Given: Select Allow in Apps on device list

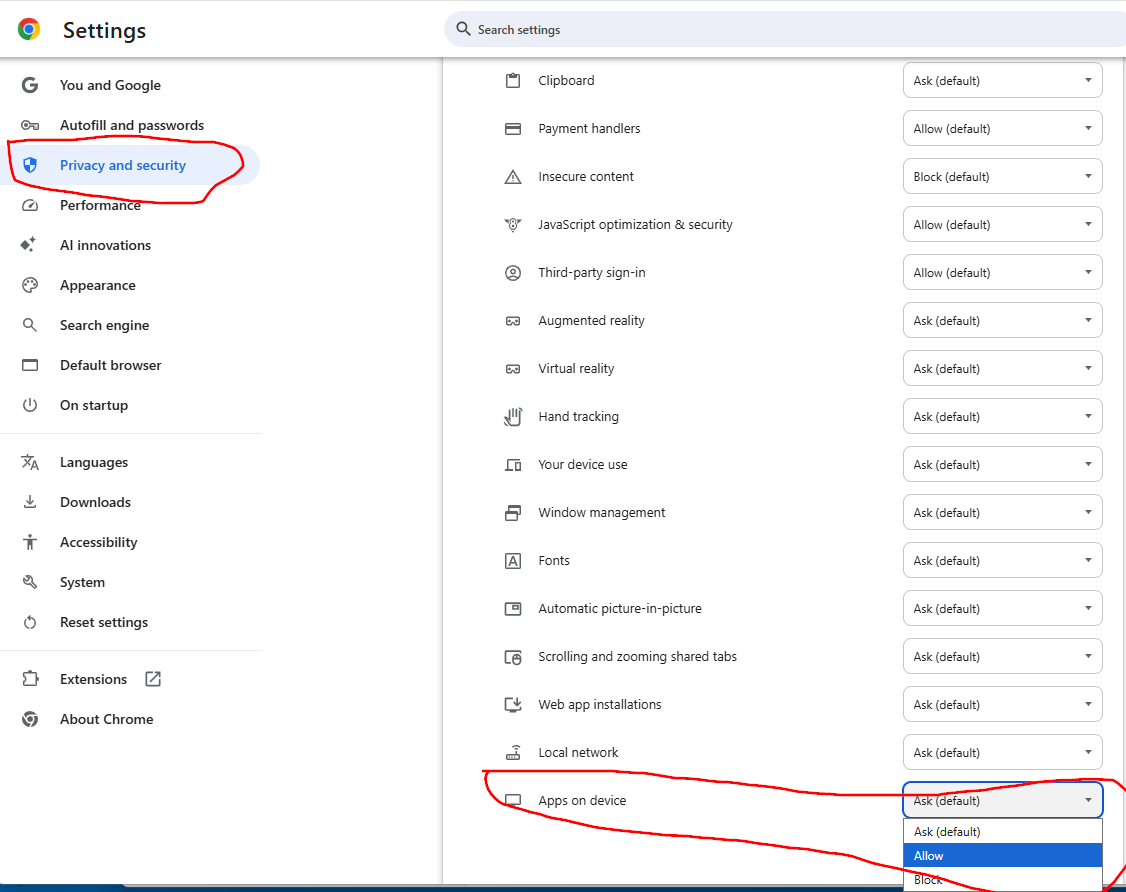Looking at the screenshot, I should [x=1002, y=855].
